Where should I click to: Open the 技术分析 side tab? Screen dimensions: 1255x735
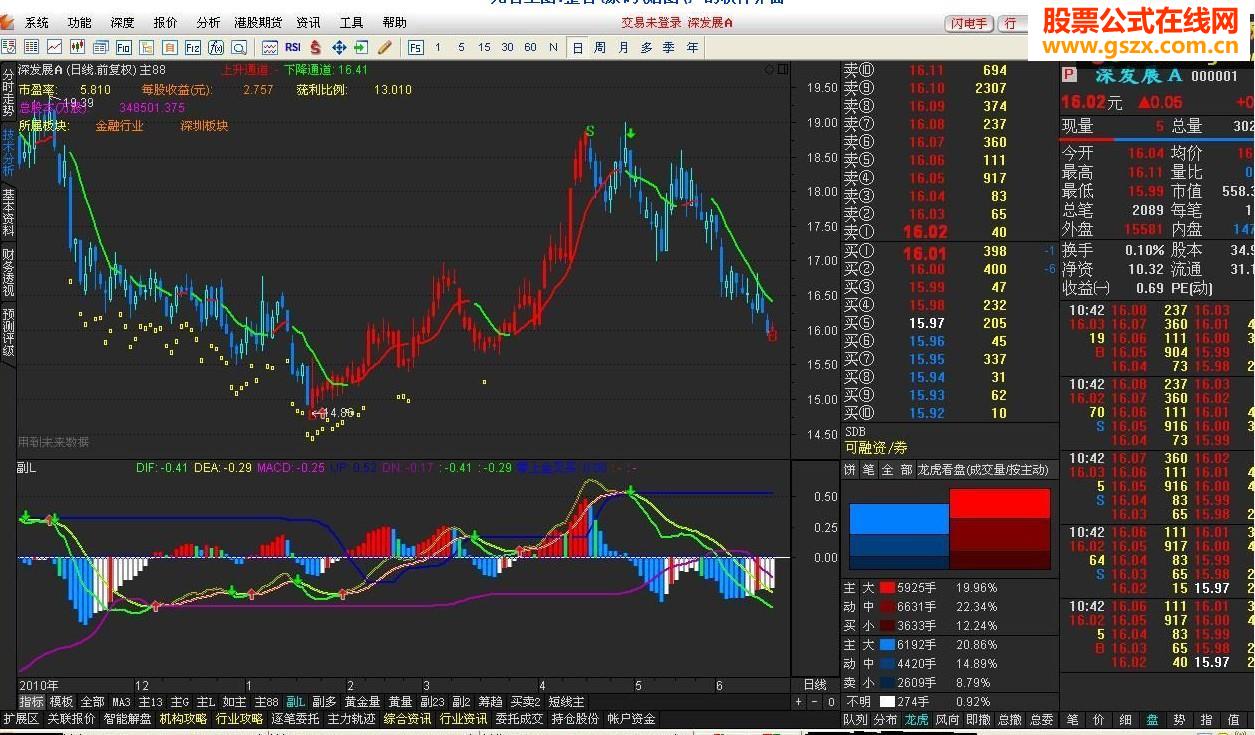tap(8, 152)
